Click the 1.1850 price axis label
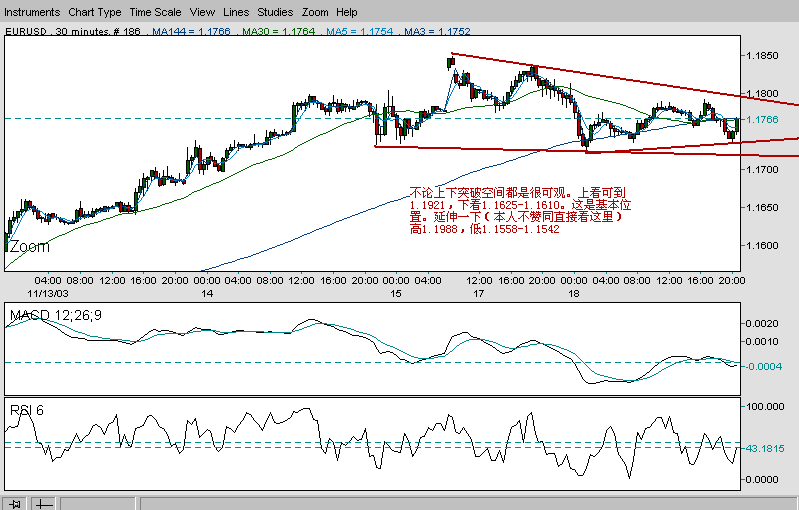The image size is (799, 510). (762, 56)
